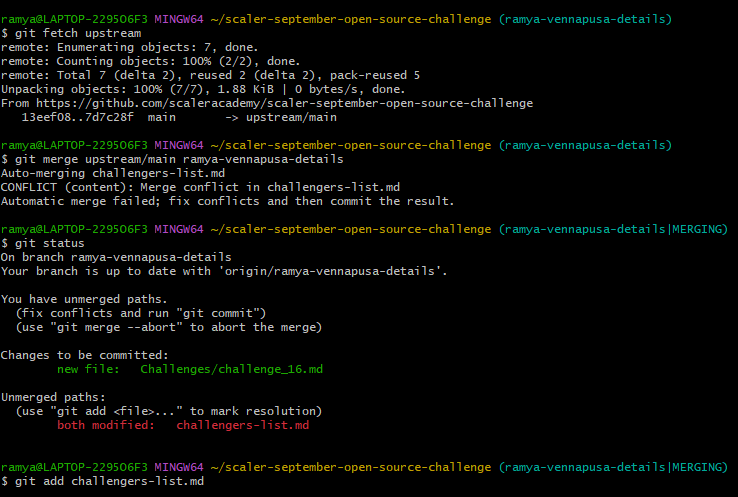The width and height of the screenshot is (738, 497).
Task: Click the 'git merge --abort' hint line
Action: tap(169, 328)
